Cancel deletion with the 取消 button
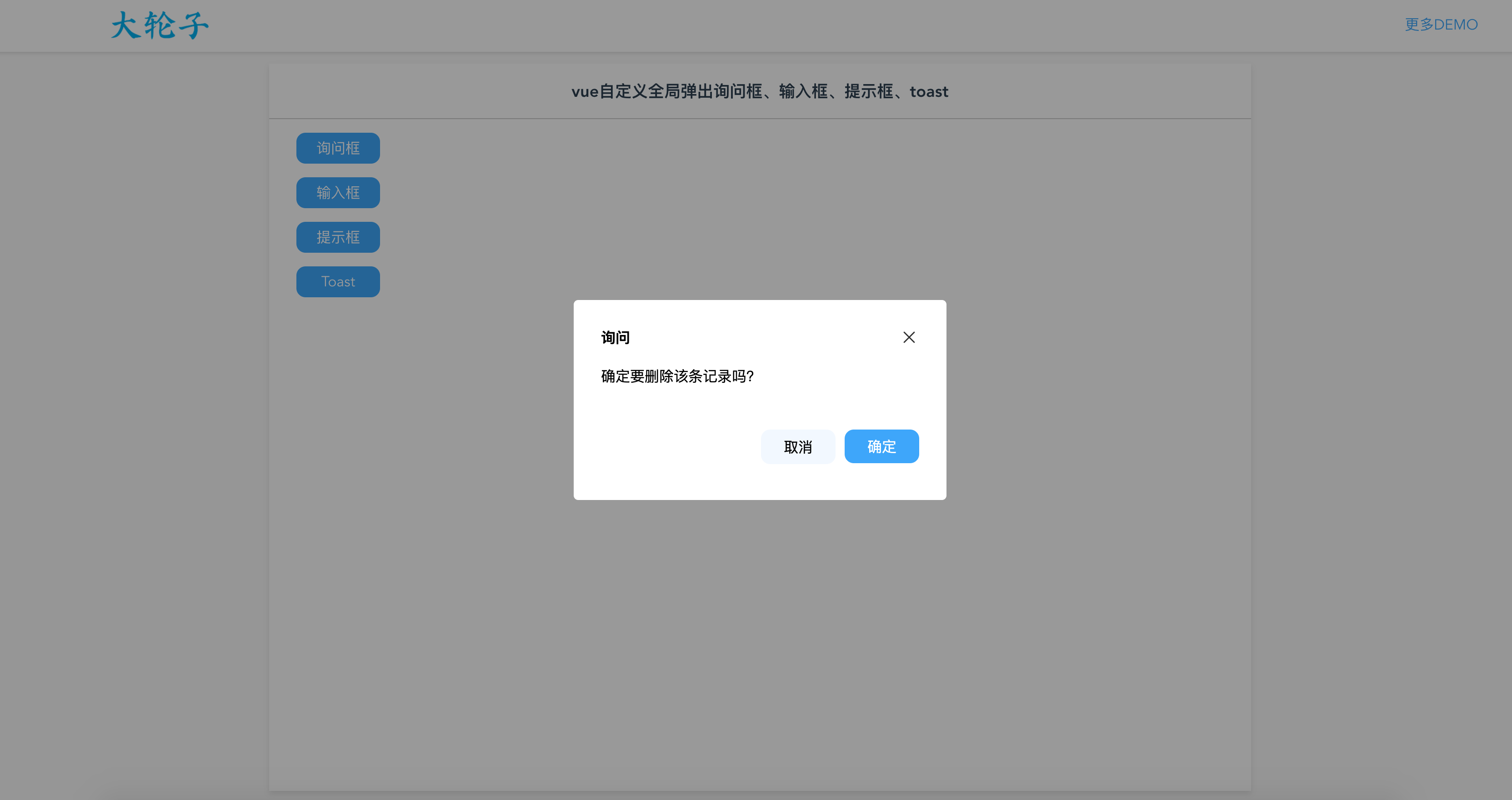Screen dimensions: 1512x800 tap(798, 447)
